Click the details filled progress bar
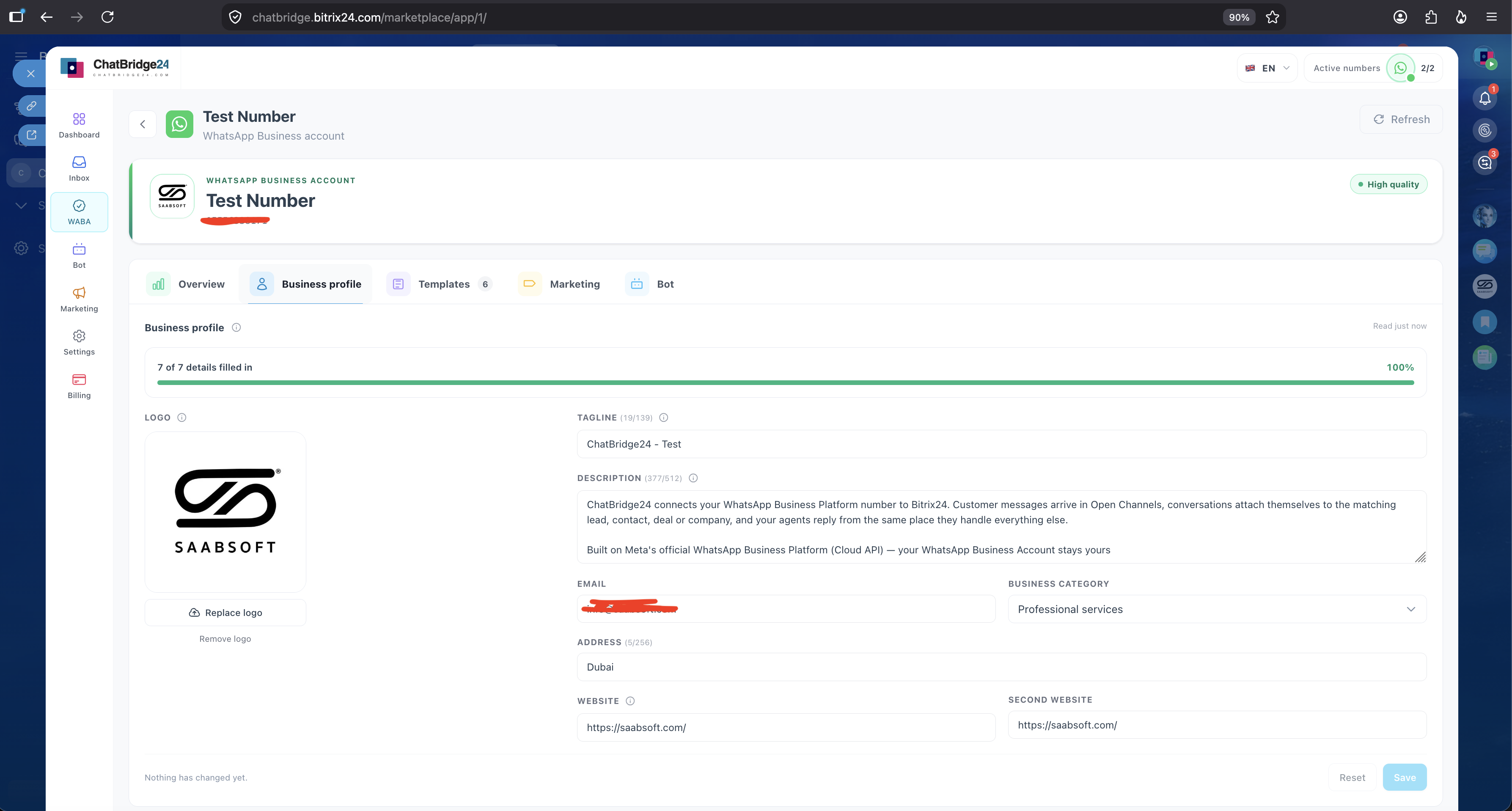The image size is (1512, 811). click(x=785, y=382)
